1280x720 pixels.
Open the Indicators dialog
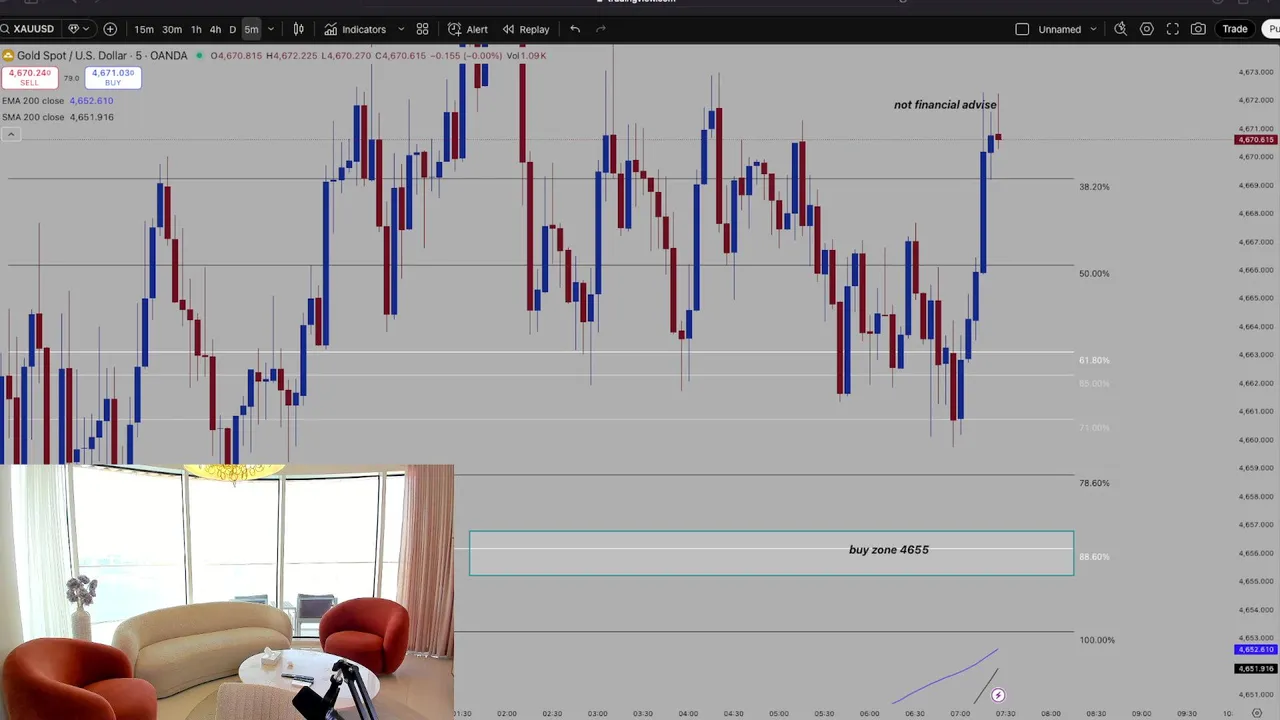tap(356, 29)
